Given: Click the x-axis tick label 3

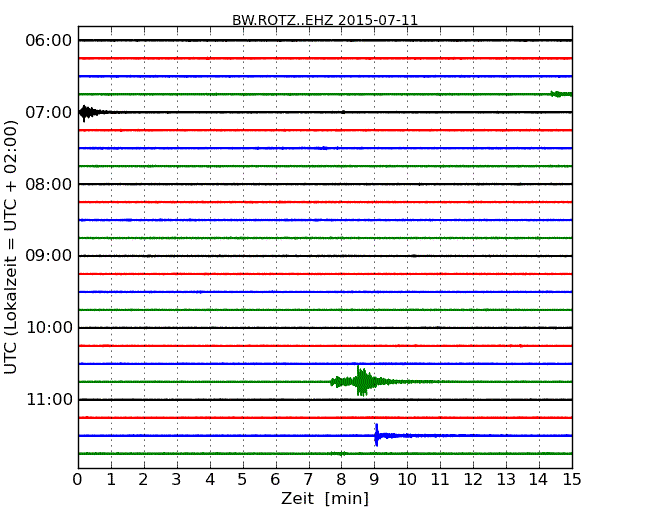Looking at the screenshot, I should [177, 480].
